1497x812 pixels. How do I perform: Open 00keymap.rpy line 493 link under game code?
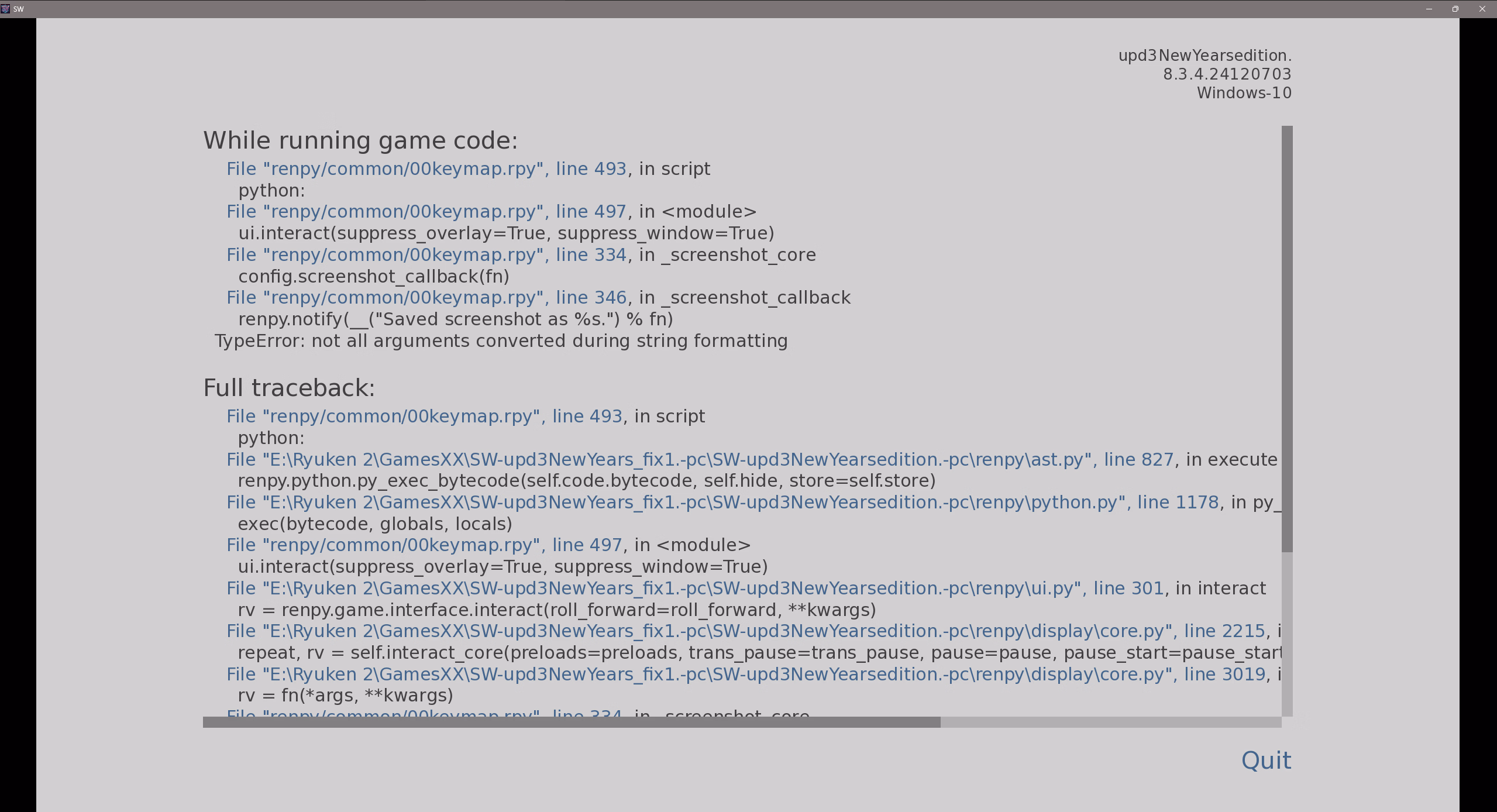426,169
